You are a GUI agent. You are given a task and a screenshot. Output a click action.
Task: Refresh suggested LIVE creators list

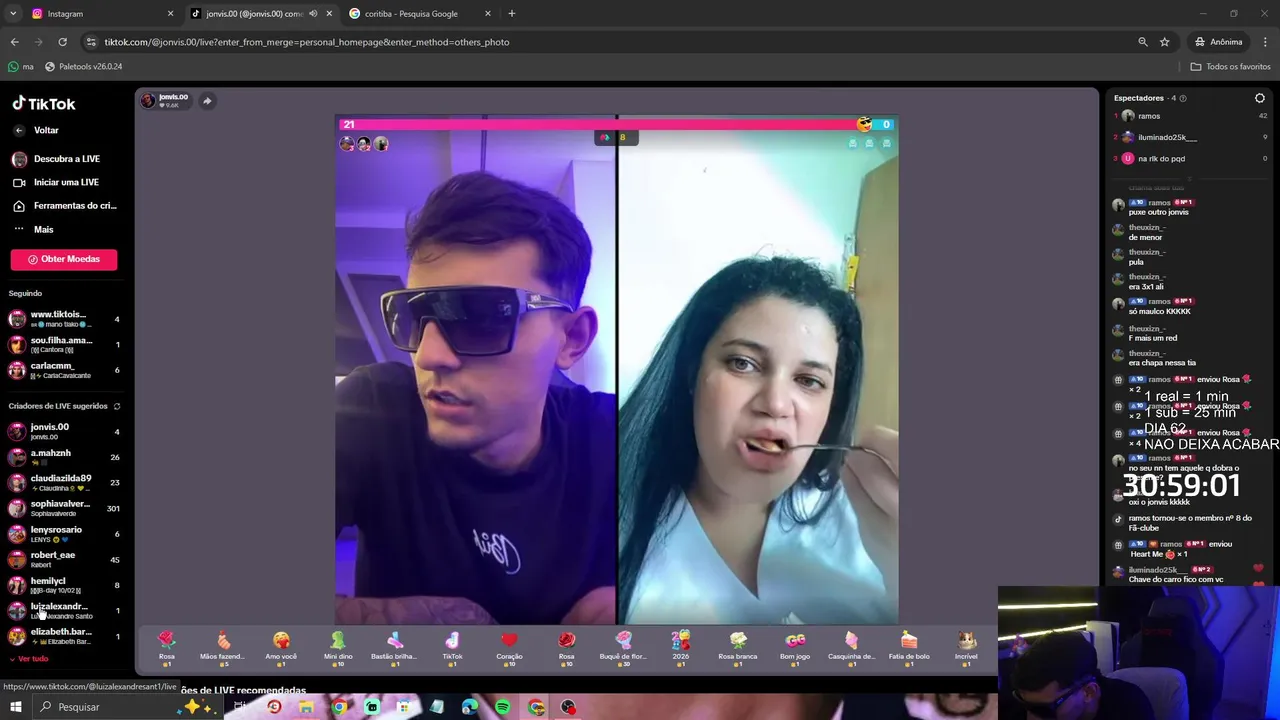click(117, 406)
